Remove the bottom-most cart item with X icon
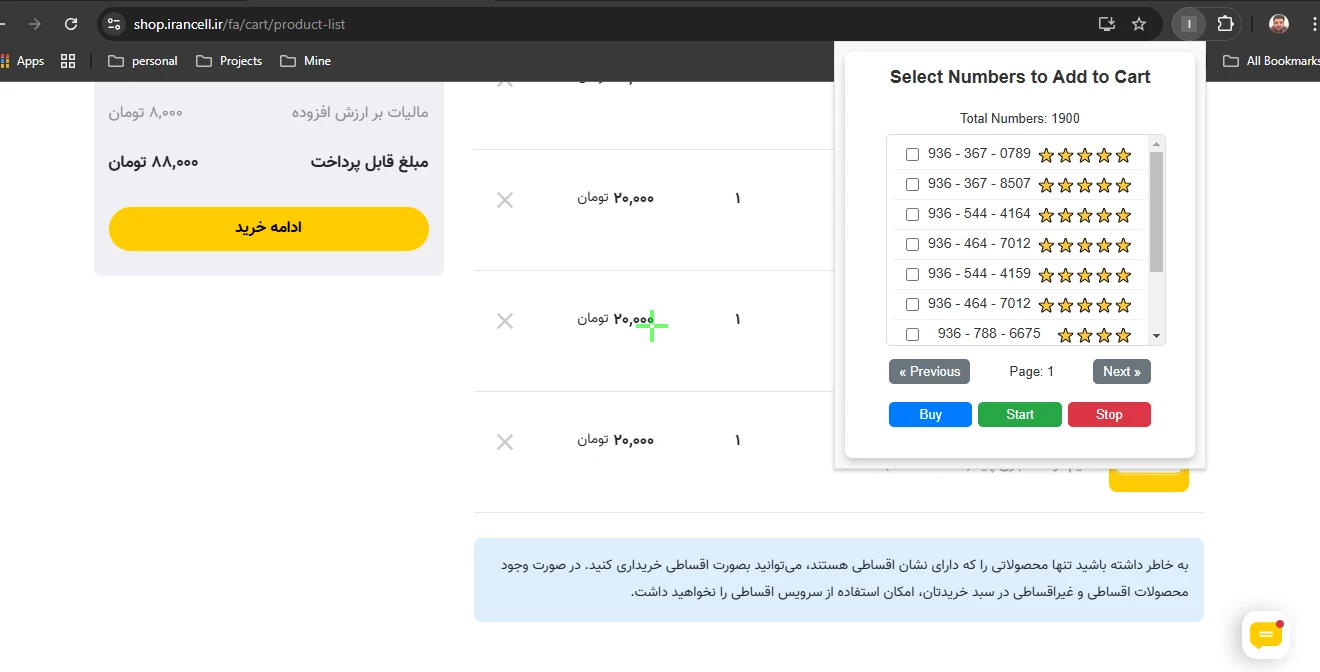The image size is (1320, 672). pos(505,442)
